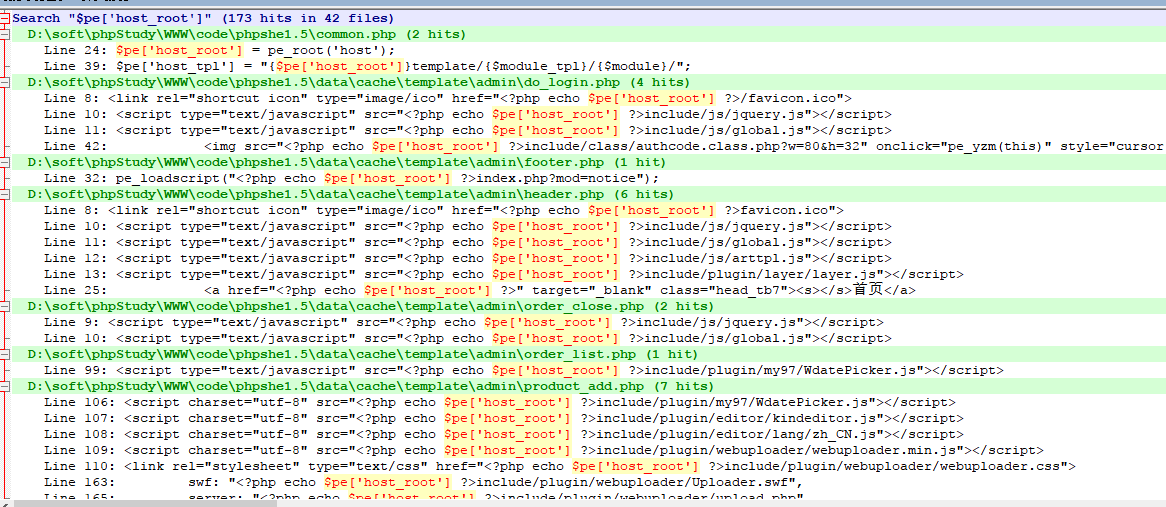
Task: Collapse product_add.php file result group
Action: 5,387
